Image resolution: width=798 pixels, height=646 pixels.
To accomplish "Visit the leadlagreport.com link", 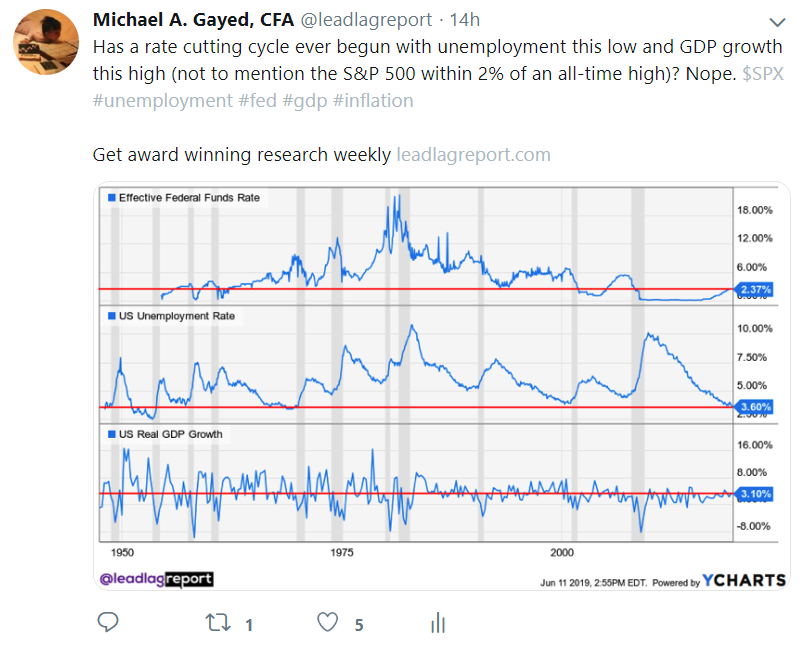I will coord(473,155).
